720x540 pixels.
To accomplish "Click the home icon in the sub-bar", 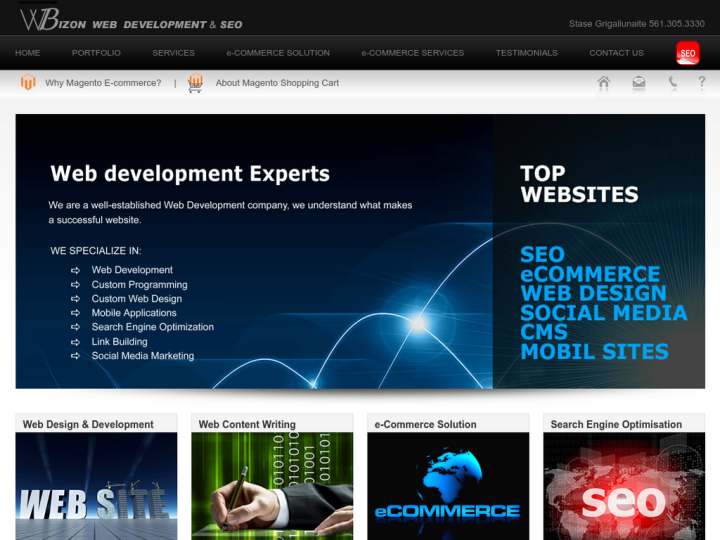I will (603, 83).
